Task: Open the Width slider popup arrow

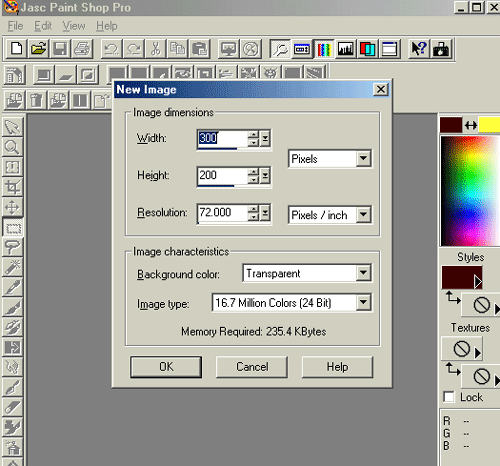Action: [x=265, y=138]
